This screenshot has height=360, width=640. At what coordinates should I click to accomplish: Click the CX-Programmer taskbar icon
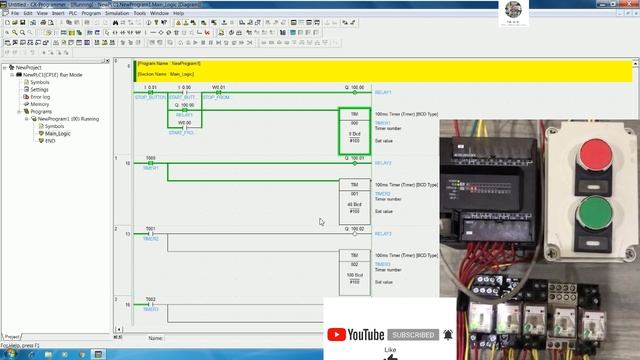click(x=98, y=354)
